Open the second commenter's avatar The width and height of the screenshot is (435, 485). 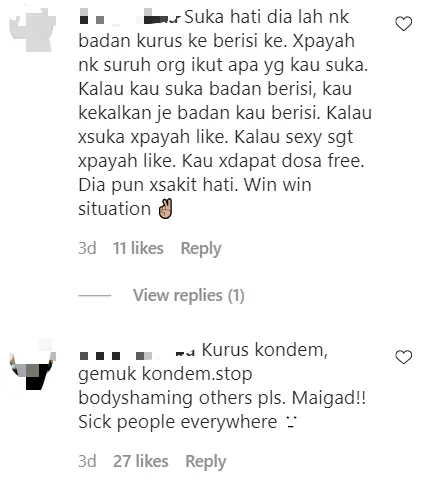click(32, 364)
